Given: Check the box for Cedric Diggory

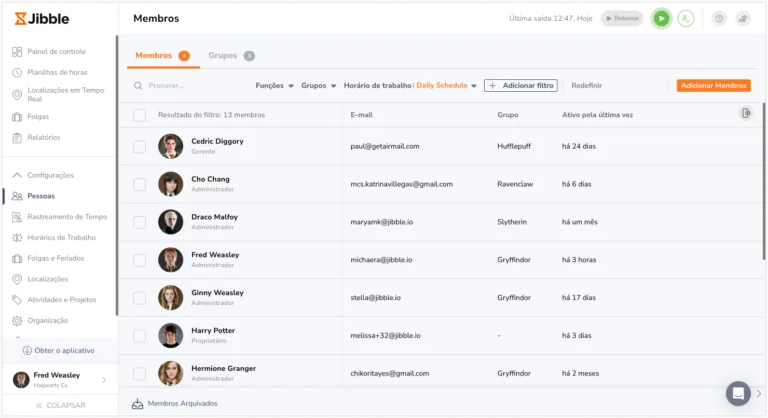Looking at the screenshot, I should coord(140,147).
